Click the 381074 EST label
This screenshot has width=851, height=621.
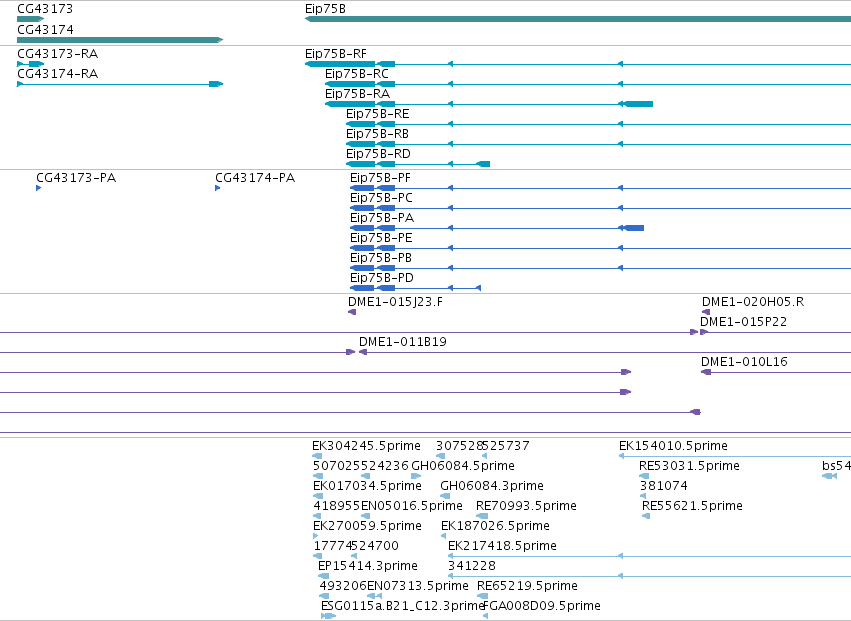click(664, 486)
